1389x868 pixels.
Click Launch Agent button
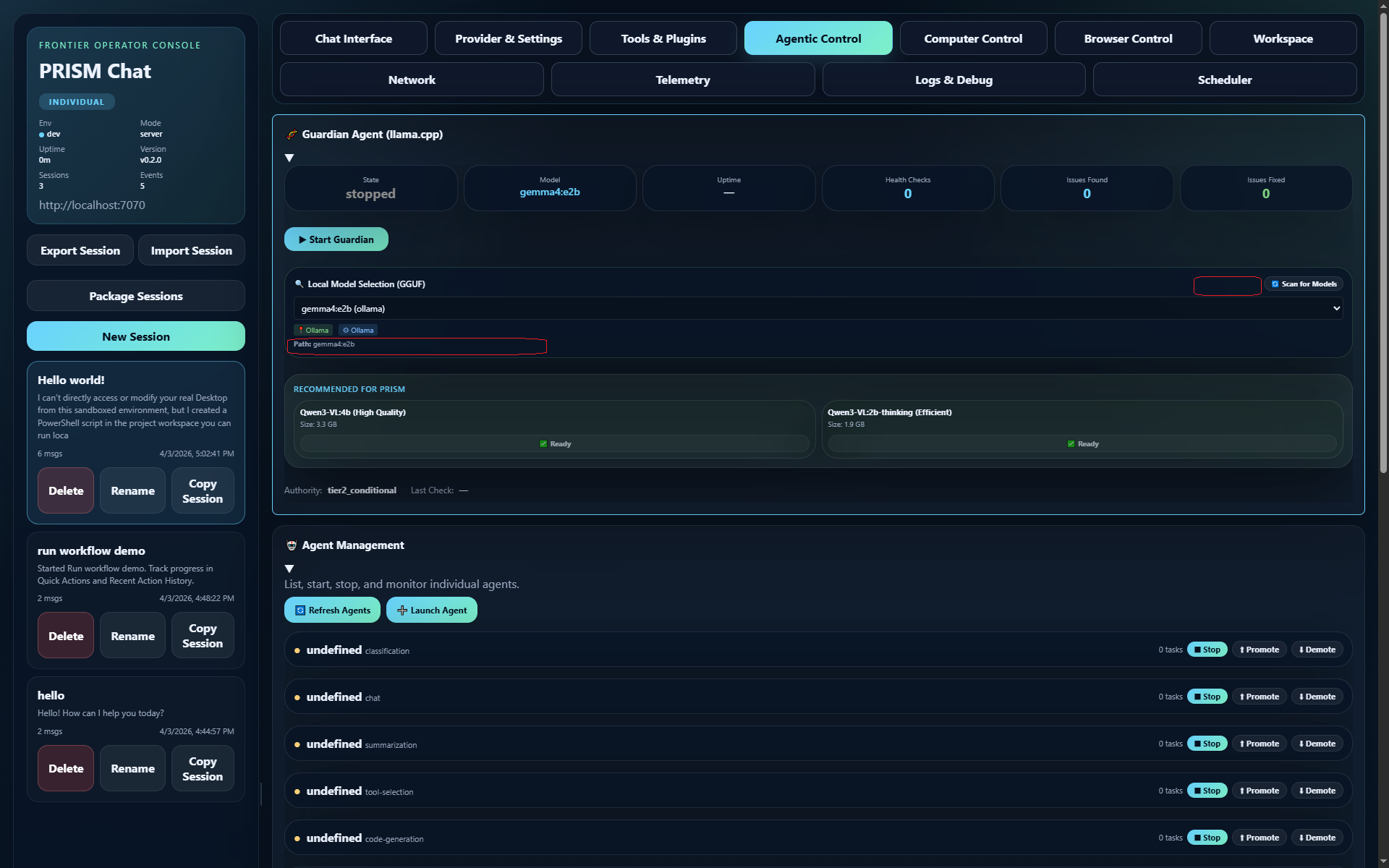(432, 610)
